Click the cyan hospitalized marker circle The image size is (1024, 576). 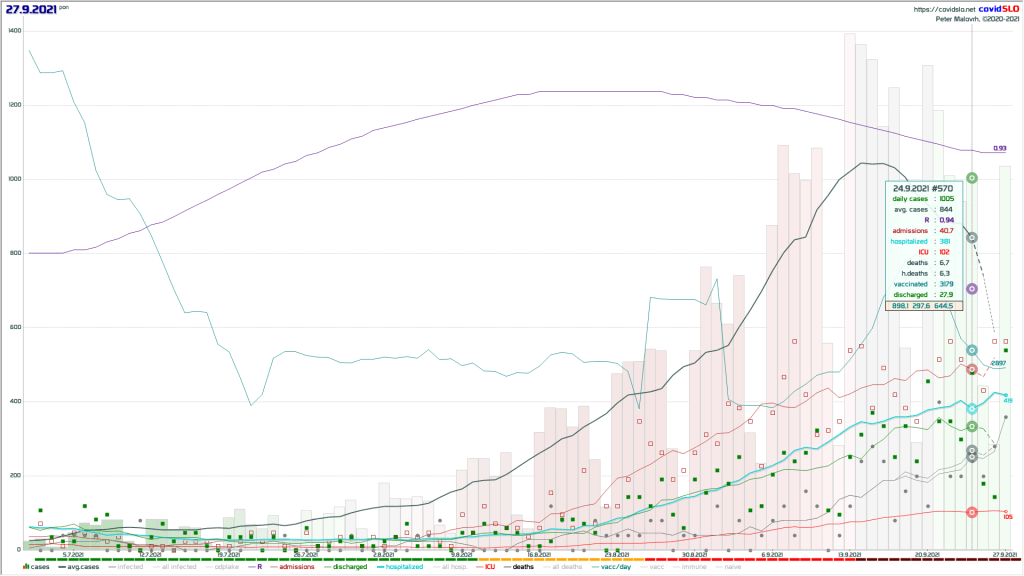[972, 409]
